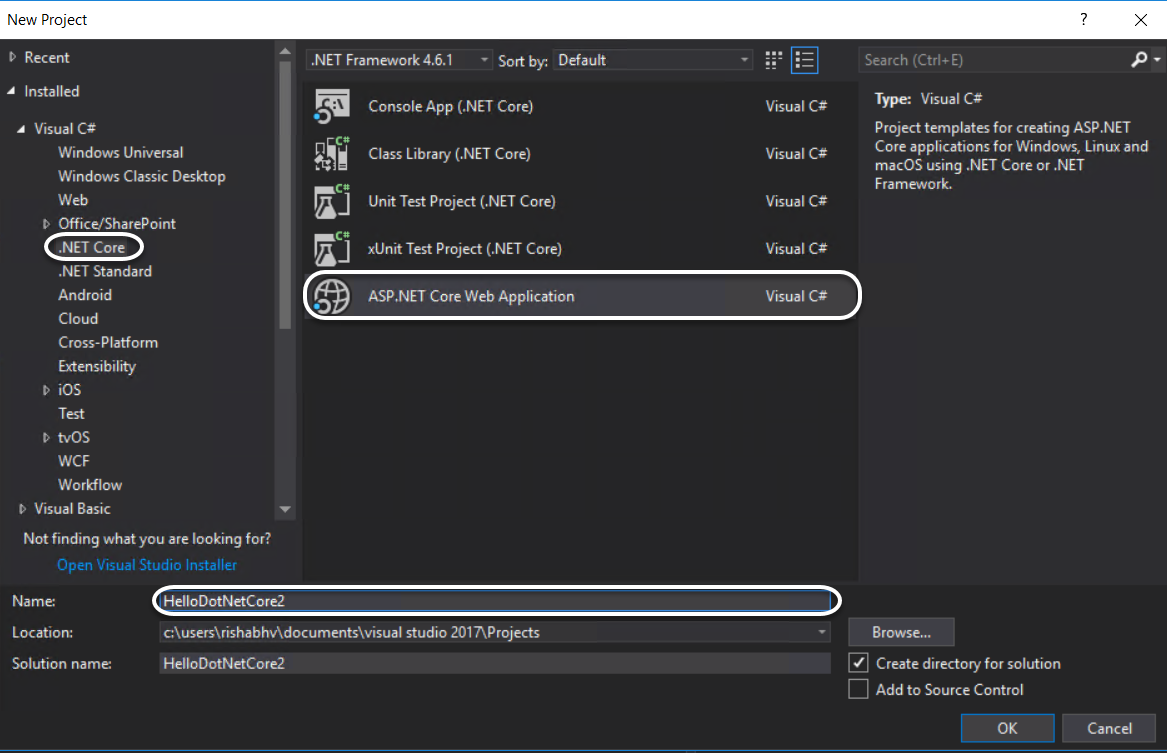Click the search magnifier icon
The height and width of the screenshot is (753, 1167).
(1139, 60)
